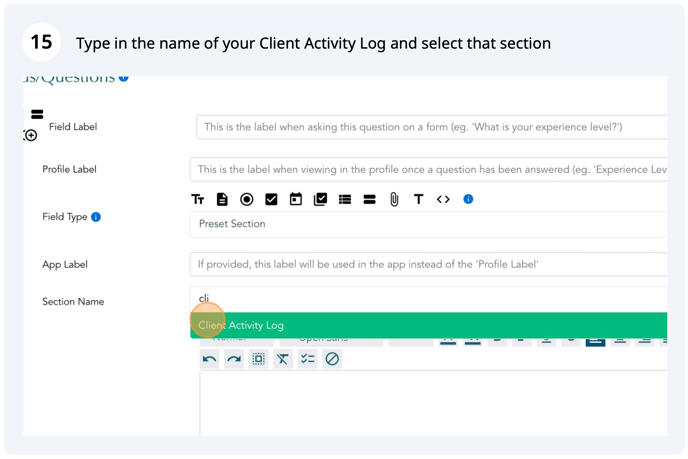The width and height of the screenshot is (688, 459).
Task: Open the Field Type label info icon
Action: click(96, 217)
